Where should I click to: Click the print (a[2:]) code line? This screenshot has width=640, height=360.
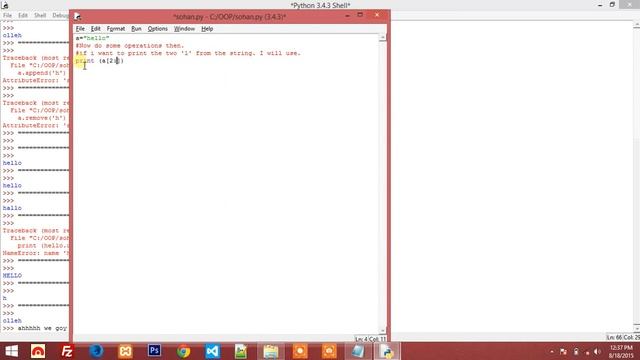[x=100, y=61]
